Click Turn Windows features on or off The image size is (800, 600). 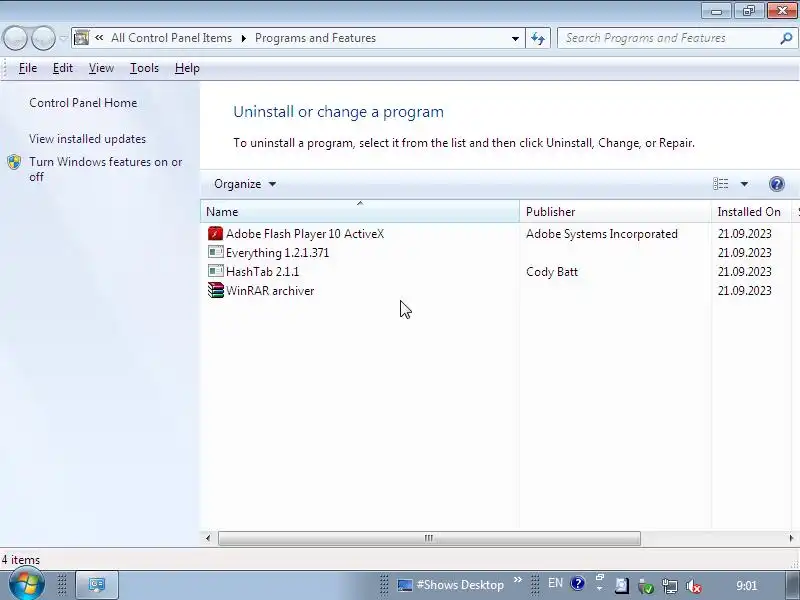pyautogui.click(x=106, y=169)
